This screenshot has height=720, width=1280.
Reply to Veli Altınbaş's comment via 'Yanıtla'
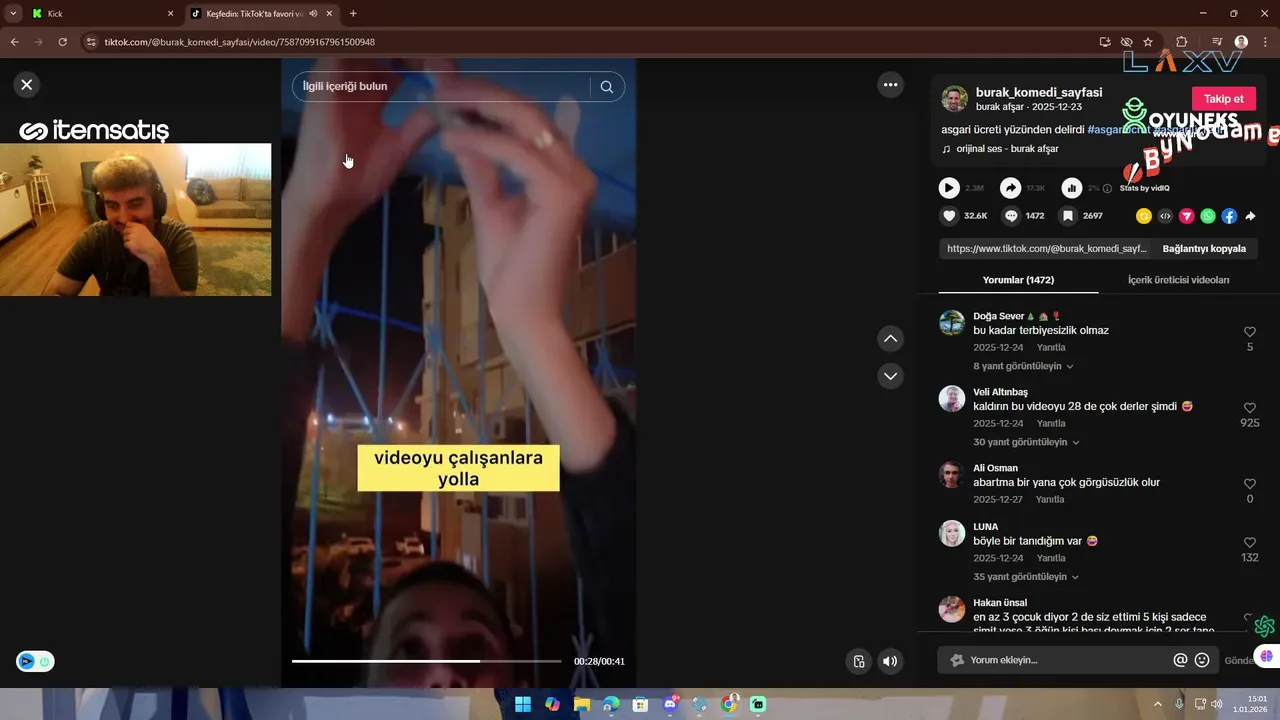pyautogui.click(x=1051, y=424)
